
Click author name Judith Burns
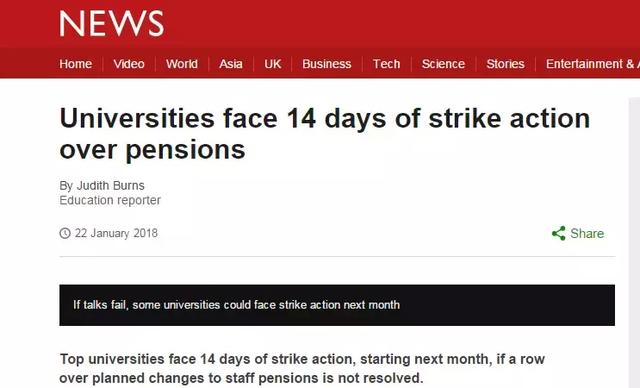coord(111,186)
